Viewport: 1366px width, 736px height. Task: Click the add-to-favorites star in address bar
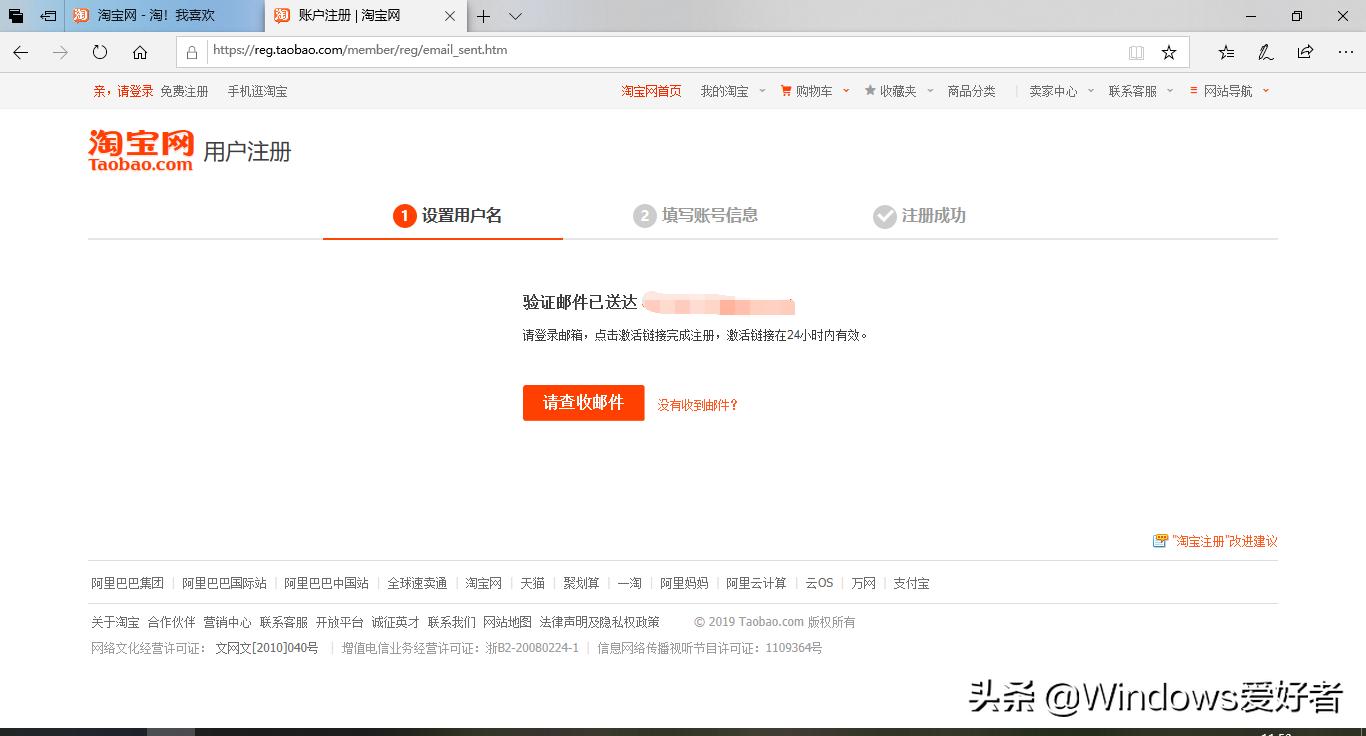(1169, 51)
